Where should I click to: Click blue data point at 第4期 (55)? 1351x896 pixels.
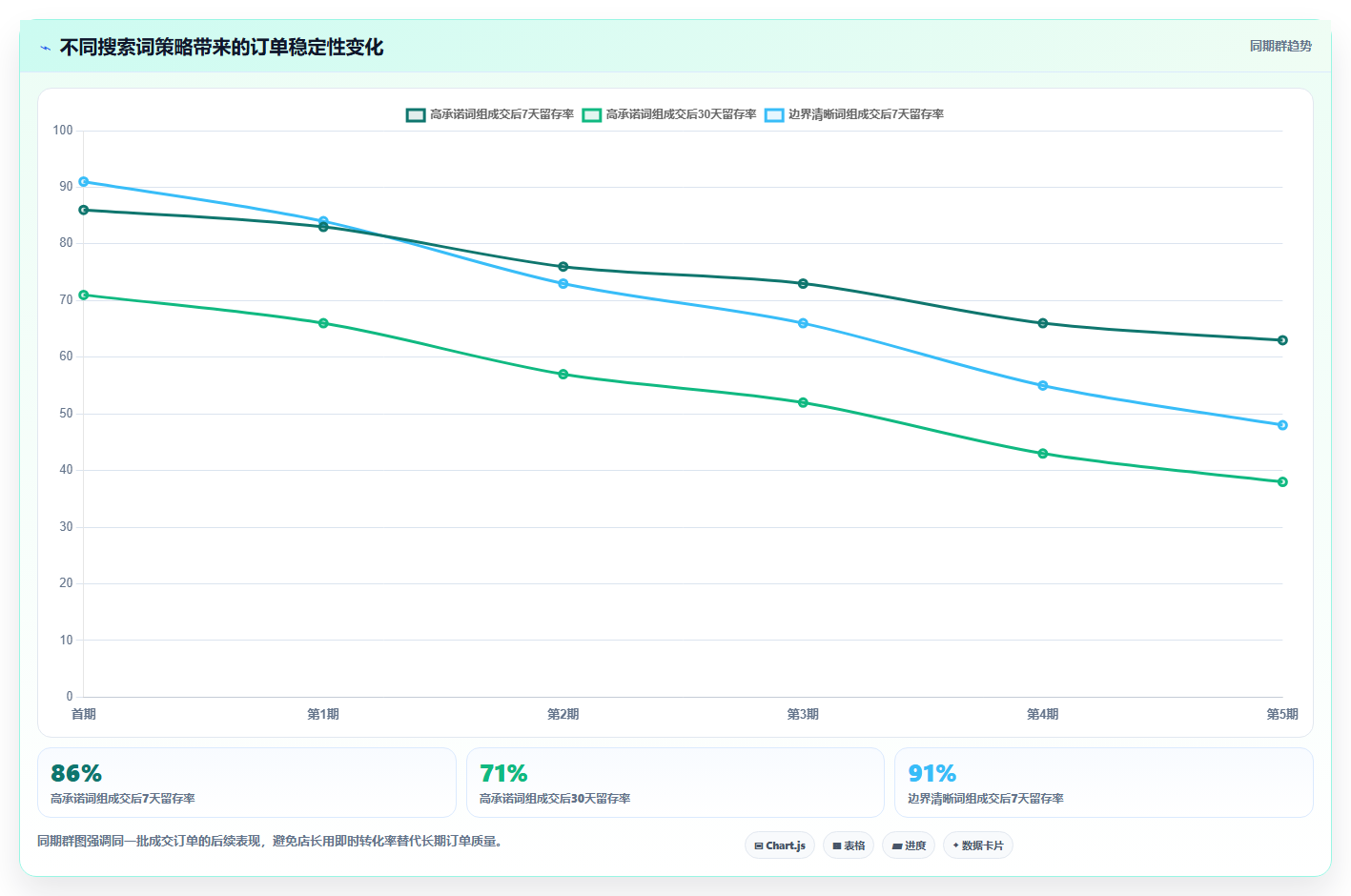1043,385
